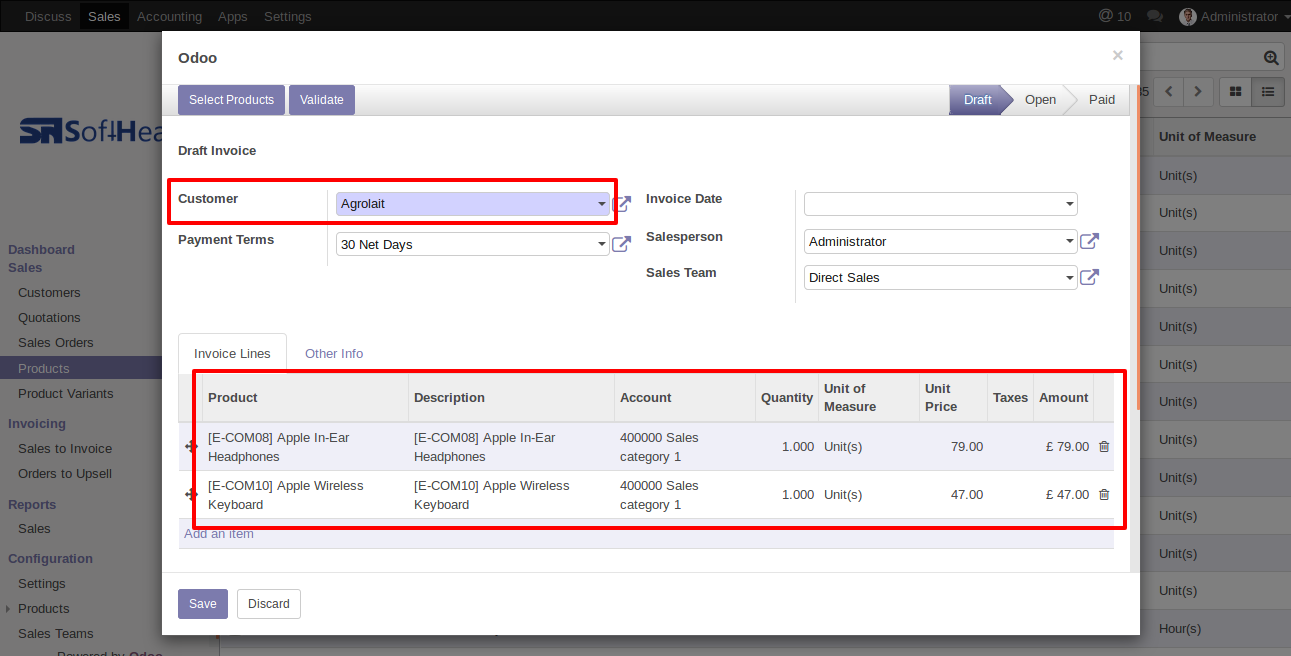
Task: Open Sales to Invoice in the sidebar
Action: pyautogui.click(x=65, y=449)
